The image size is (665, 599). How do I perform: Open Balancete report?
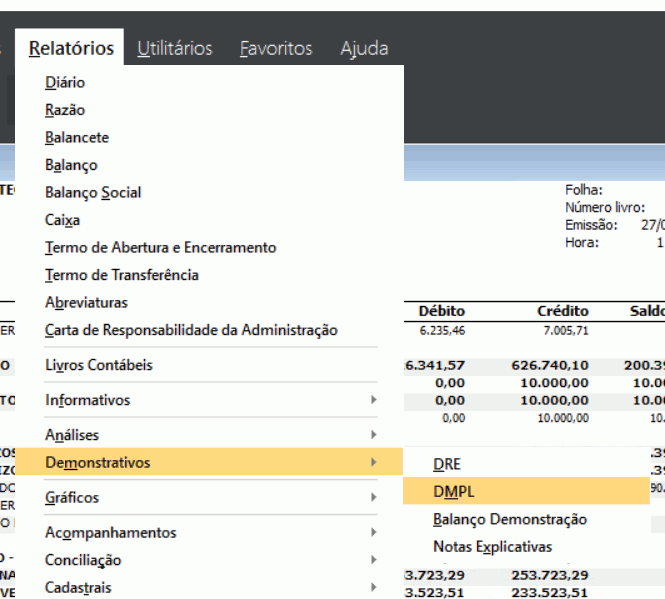point(77,137)
